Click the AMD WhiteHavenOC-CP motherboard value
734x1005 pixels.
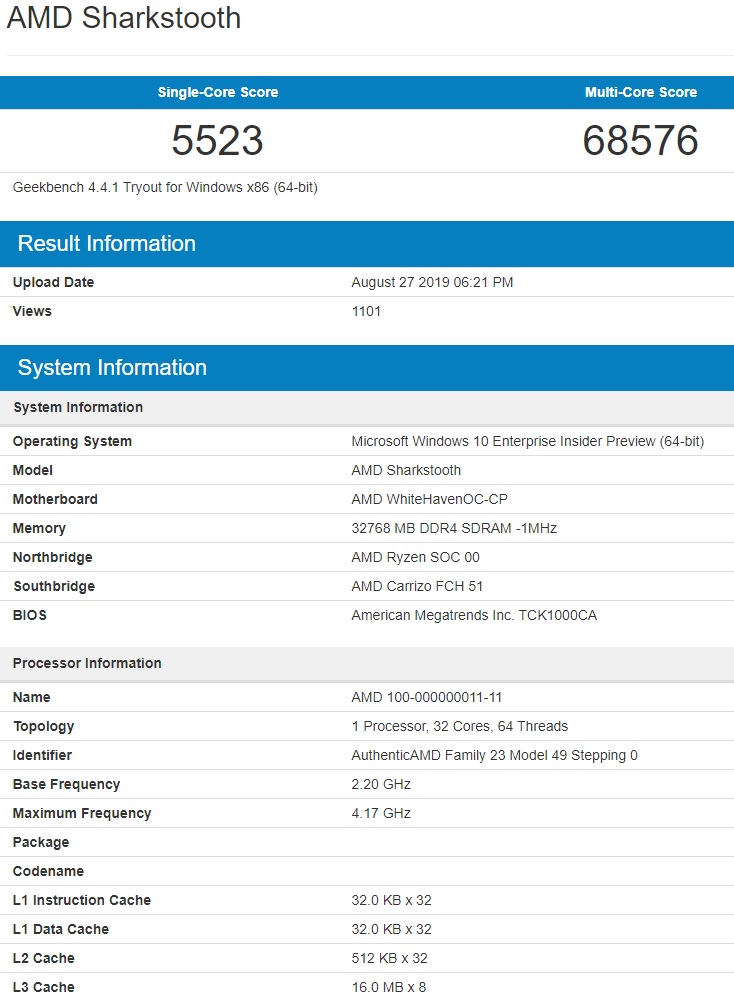435,499
